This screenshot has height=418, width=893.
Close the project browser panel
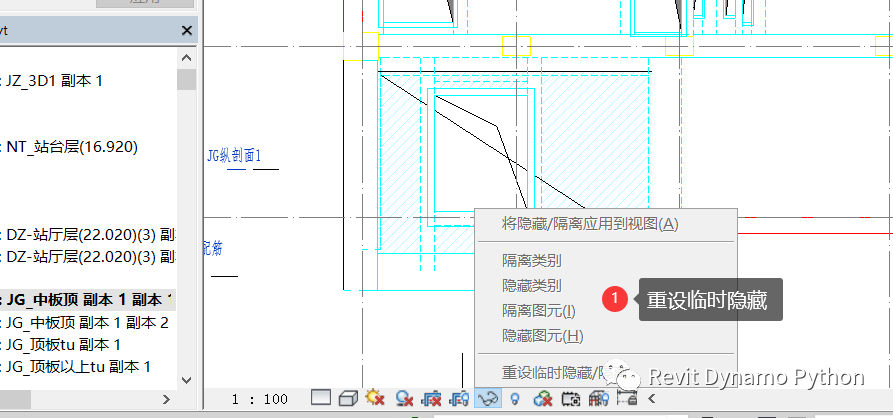click(x=186, y=31)
